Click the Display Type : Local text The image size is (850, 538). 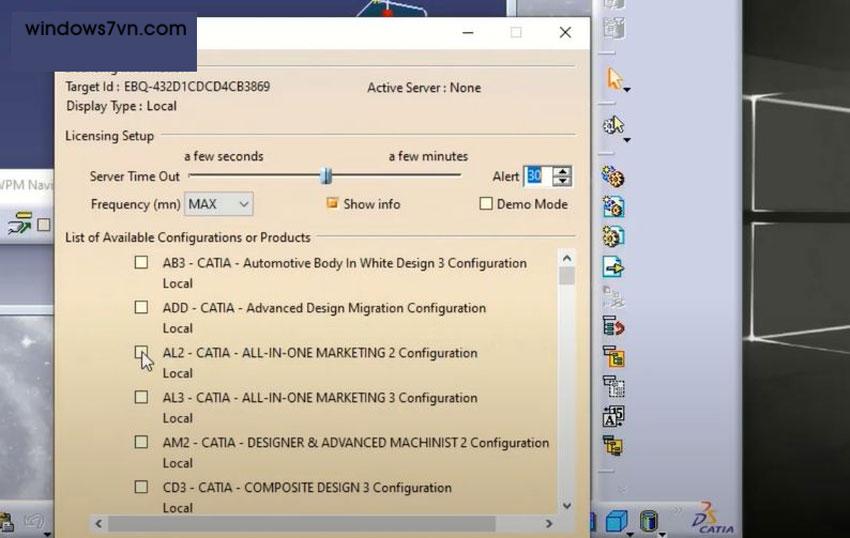[121, 106]
